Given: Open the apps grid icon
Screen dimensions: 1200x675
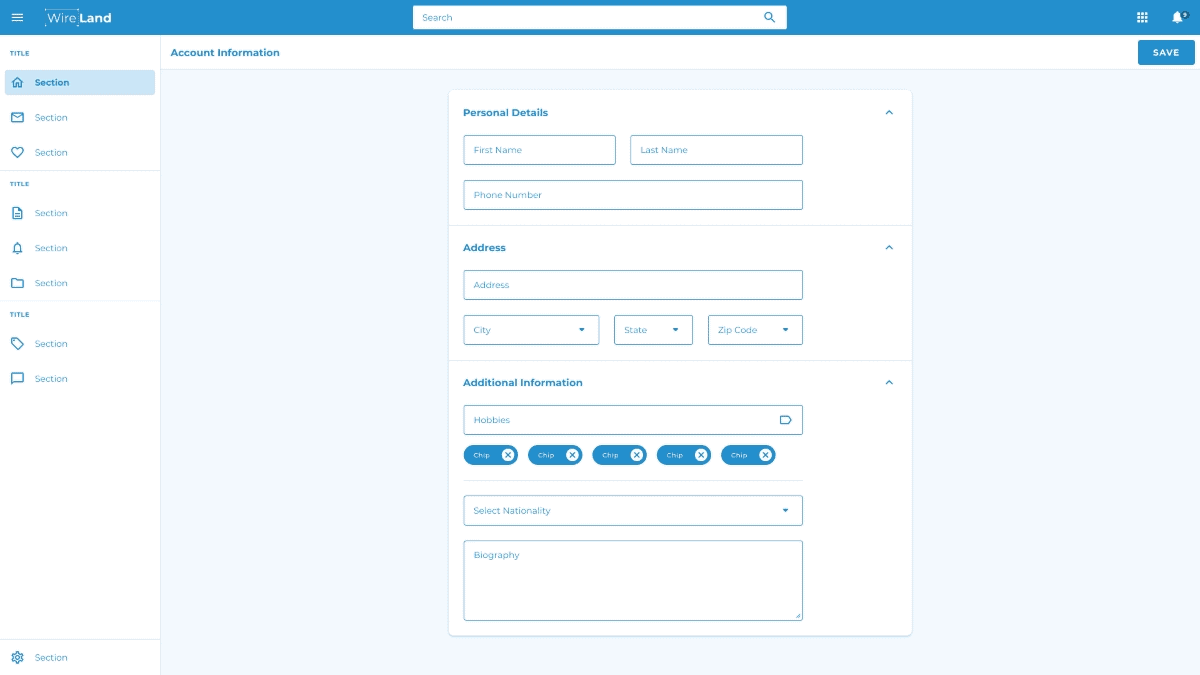Looking at the screenshot, I should 1142,17.
